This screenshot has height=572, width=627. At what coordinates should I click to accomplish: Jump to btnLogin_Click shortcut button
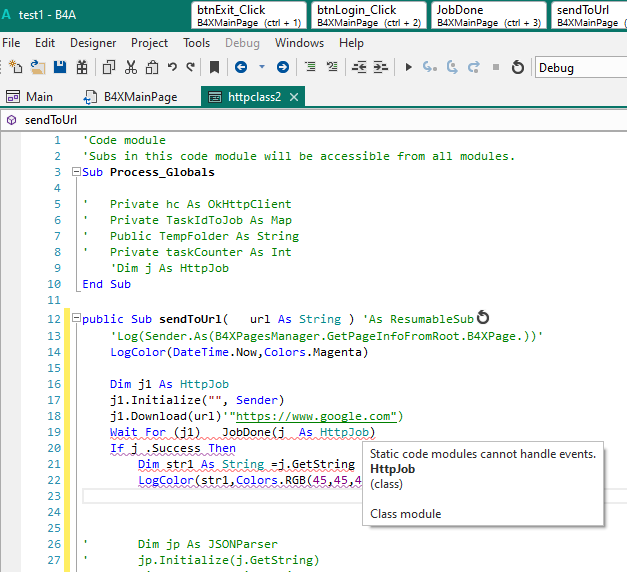(368, 15)
